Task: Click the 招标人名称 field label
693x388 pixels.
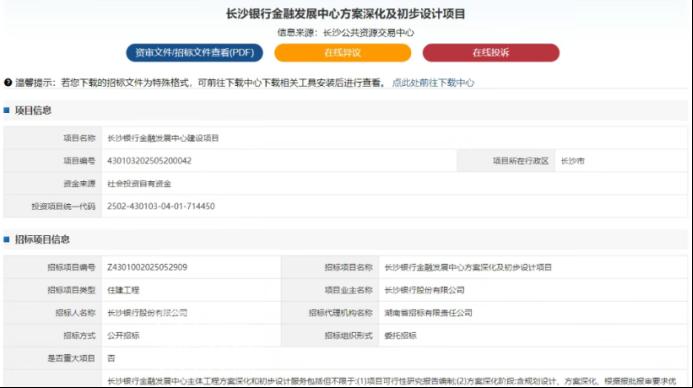Action: [76, 312]
